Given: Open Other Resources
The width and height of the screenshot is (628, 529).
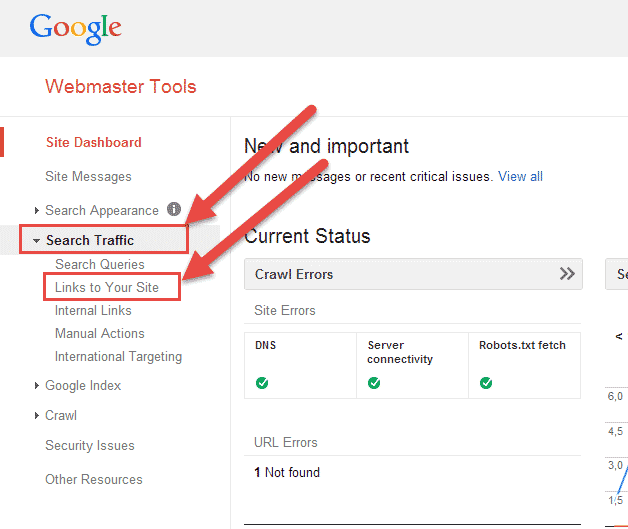Looking at the screenshot, I should click(94, 479).
